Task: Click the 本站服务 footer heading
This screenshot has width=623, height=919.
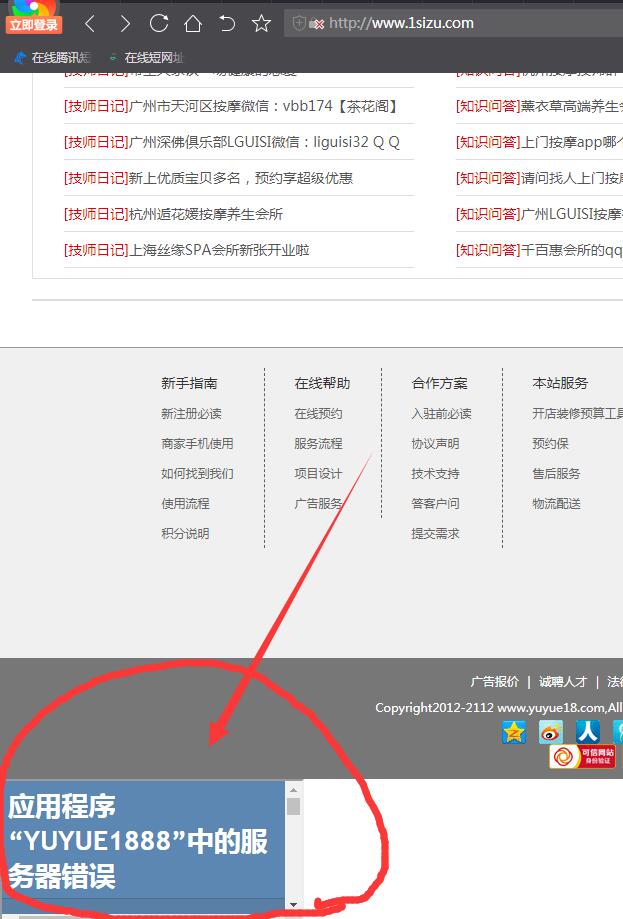Action: [x=560, y=383]
